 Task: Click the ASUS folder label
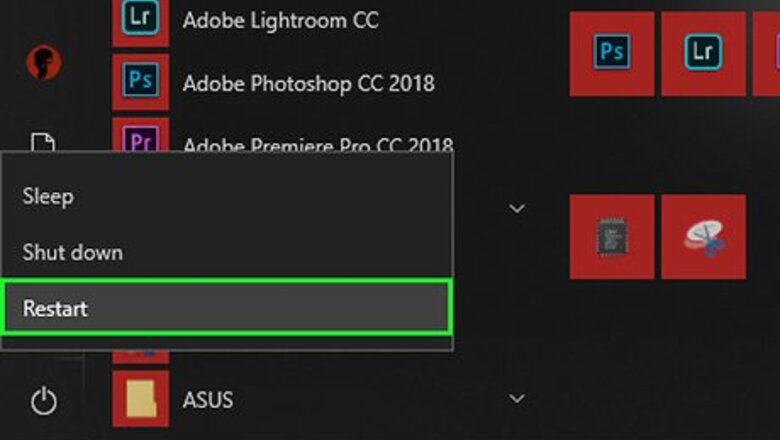tap(208, 400)
